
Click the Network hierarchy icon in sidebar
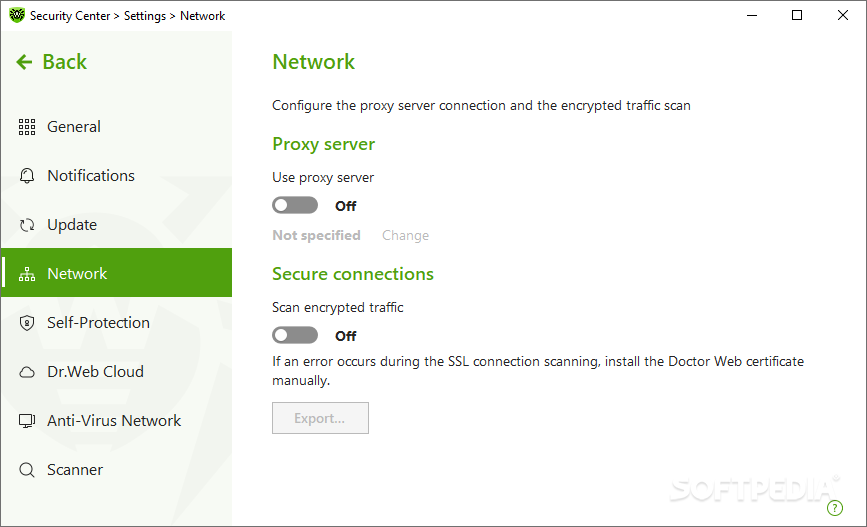(x=27, y=274)
